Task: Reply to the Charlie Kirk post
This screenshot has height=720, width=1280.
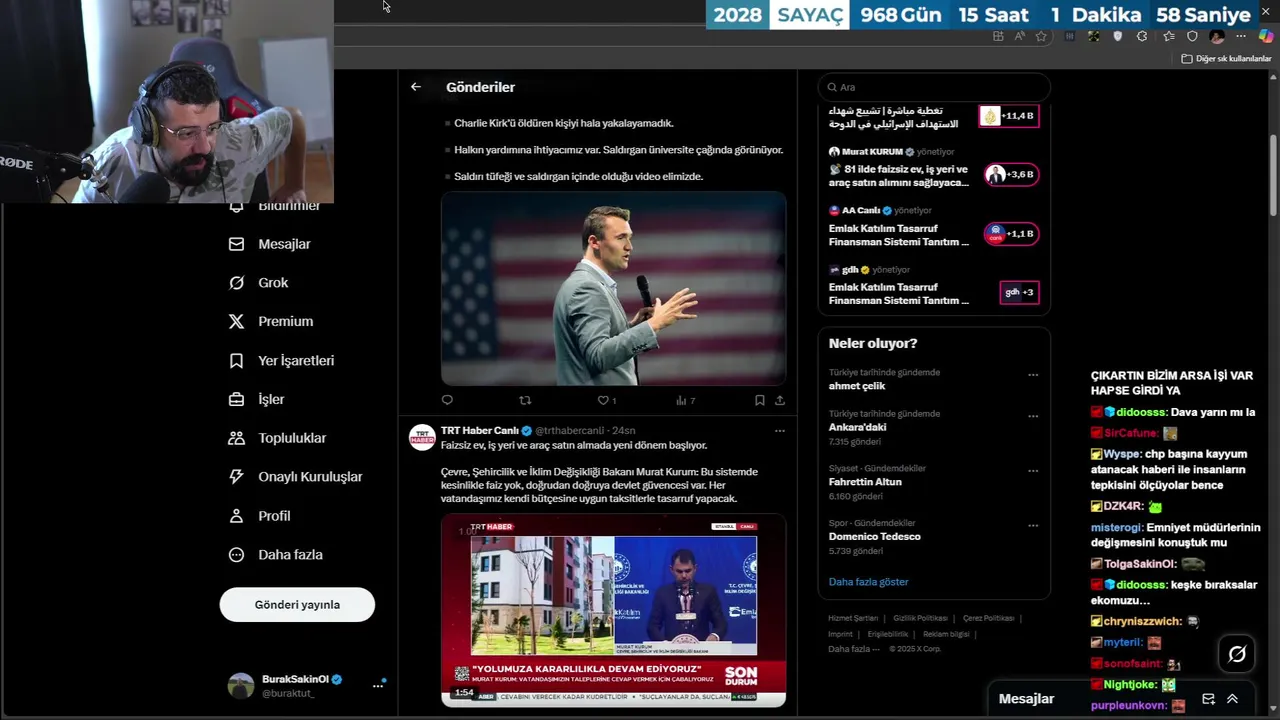Action: tap(447, 400)
